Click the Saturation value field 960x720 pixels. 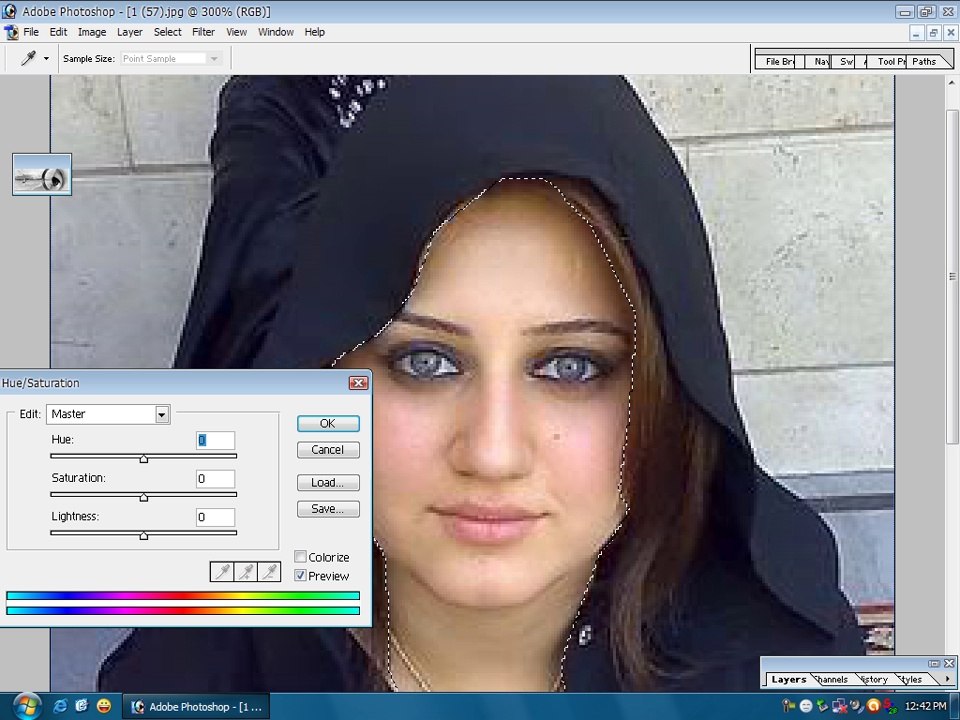tap(215, 479)
